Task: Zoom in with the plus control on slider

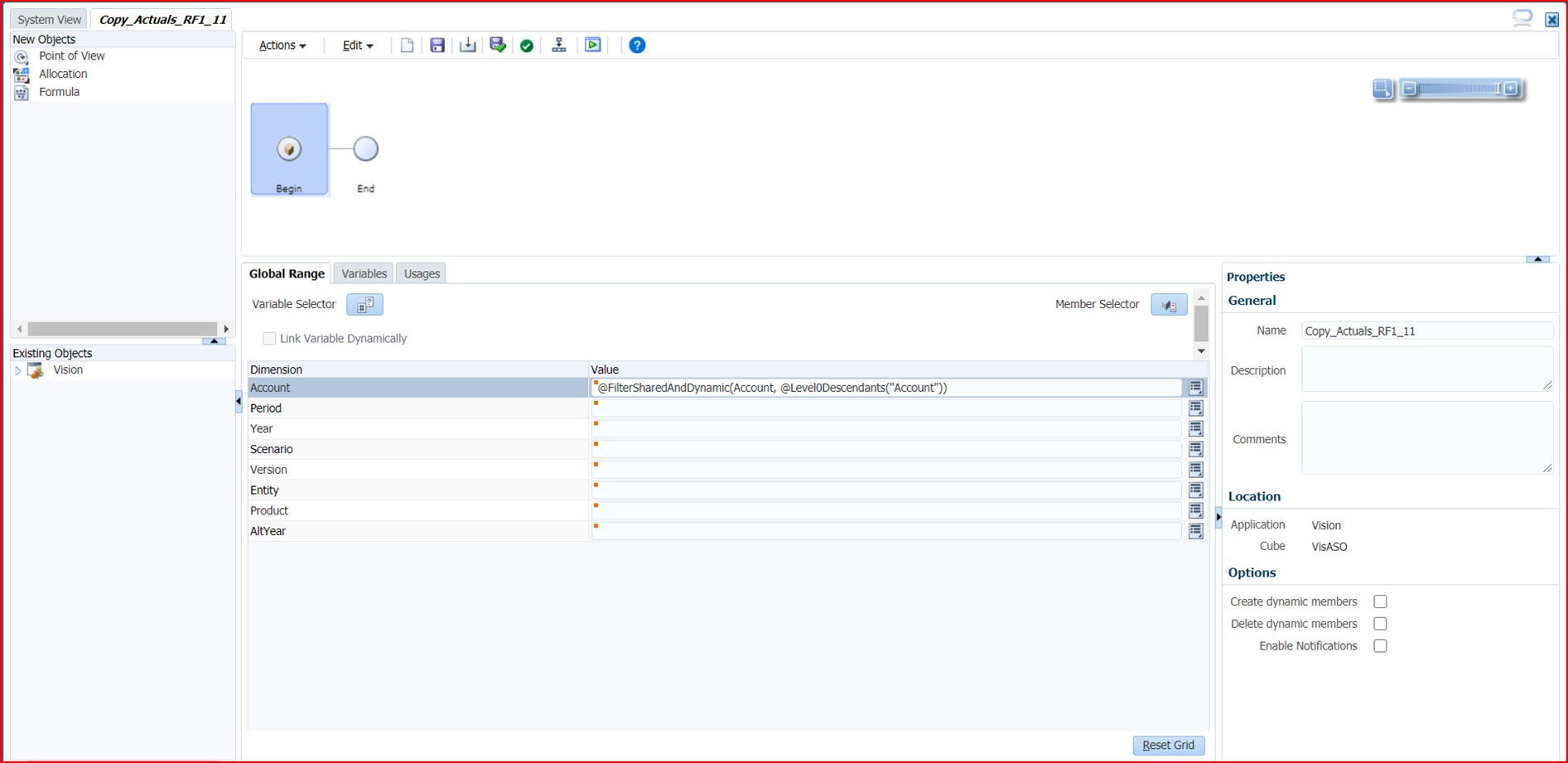Action: point(1511,88)
